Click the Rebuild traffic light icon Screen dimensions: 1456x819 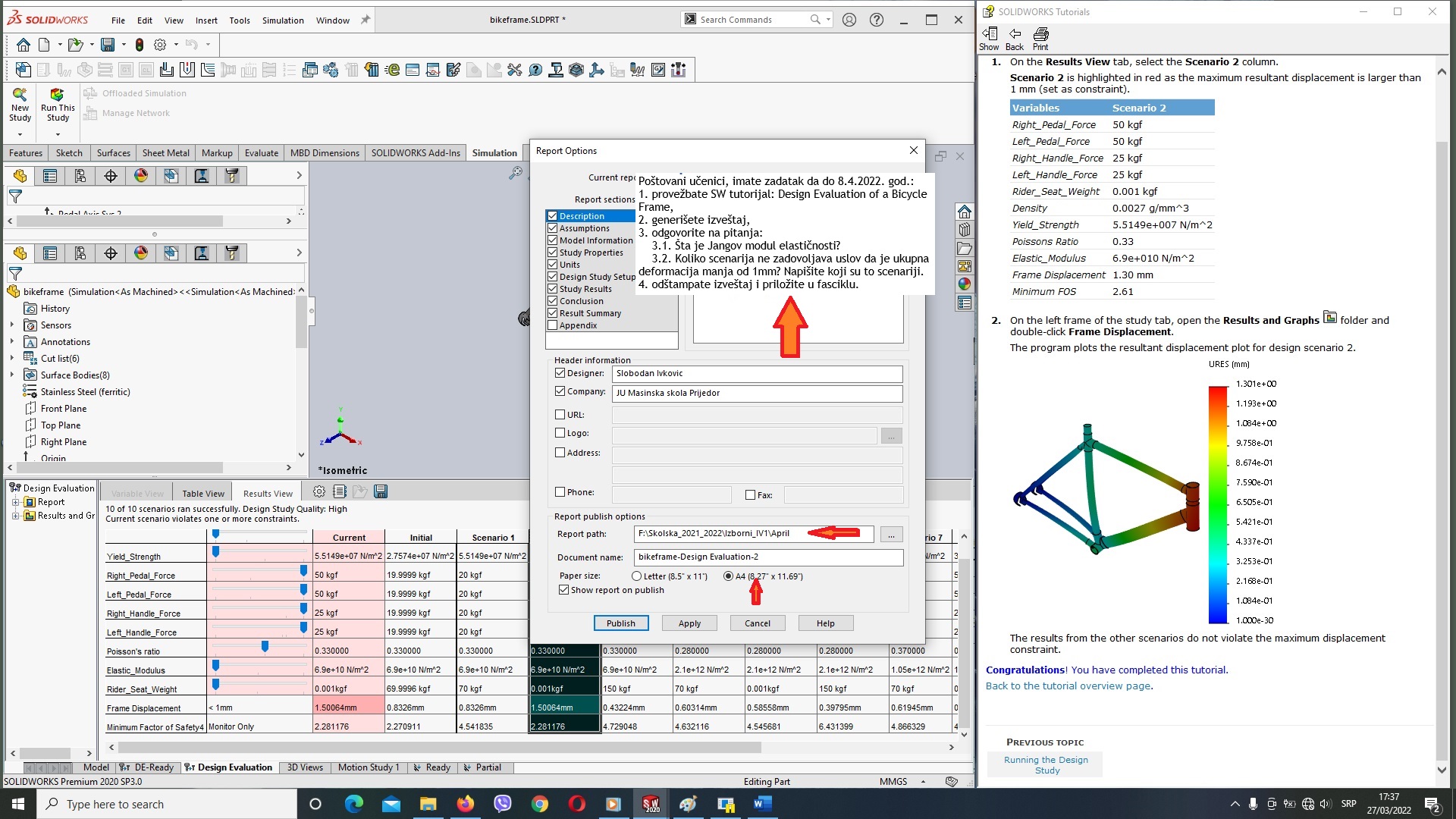(140, 45)
